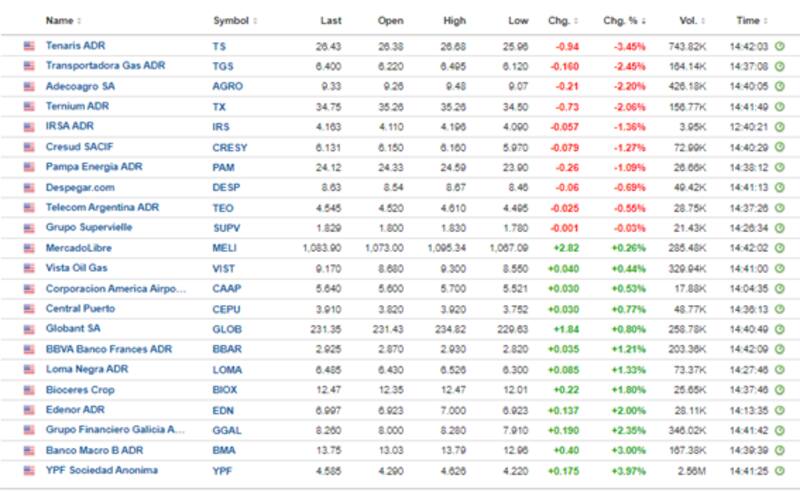Click the Last column header
The height and width of the screenshot is (492, 800).
pyautogui.click(x=330, y=21)
